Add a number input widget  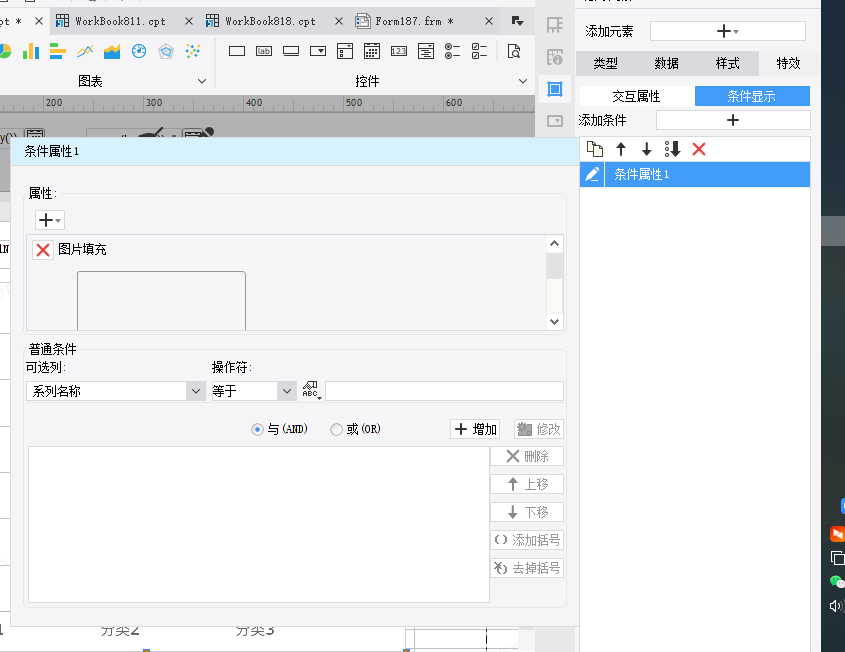click(399, 51)
